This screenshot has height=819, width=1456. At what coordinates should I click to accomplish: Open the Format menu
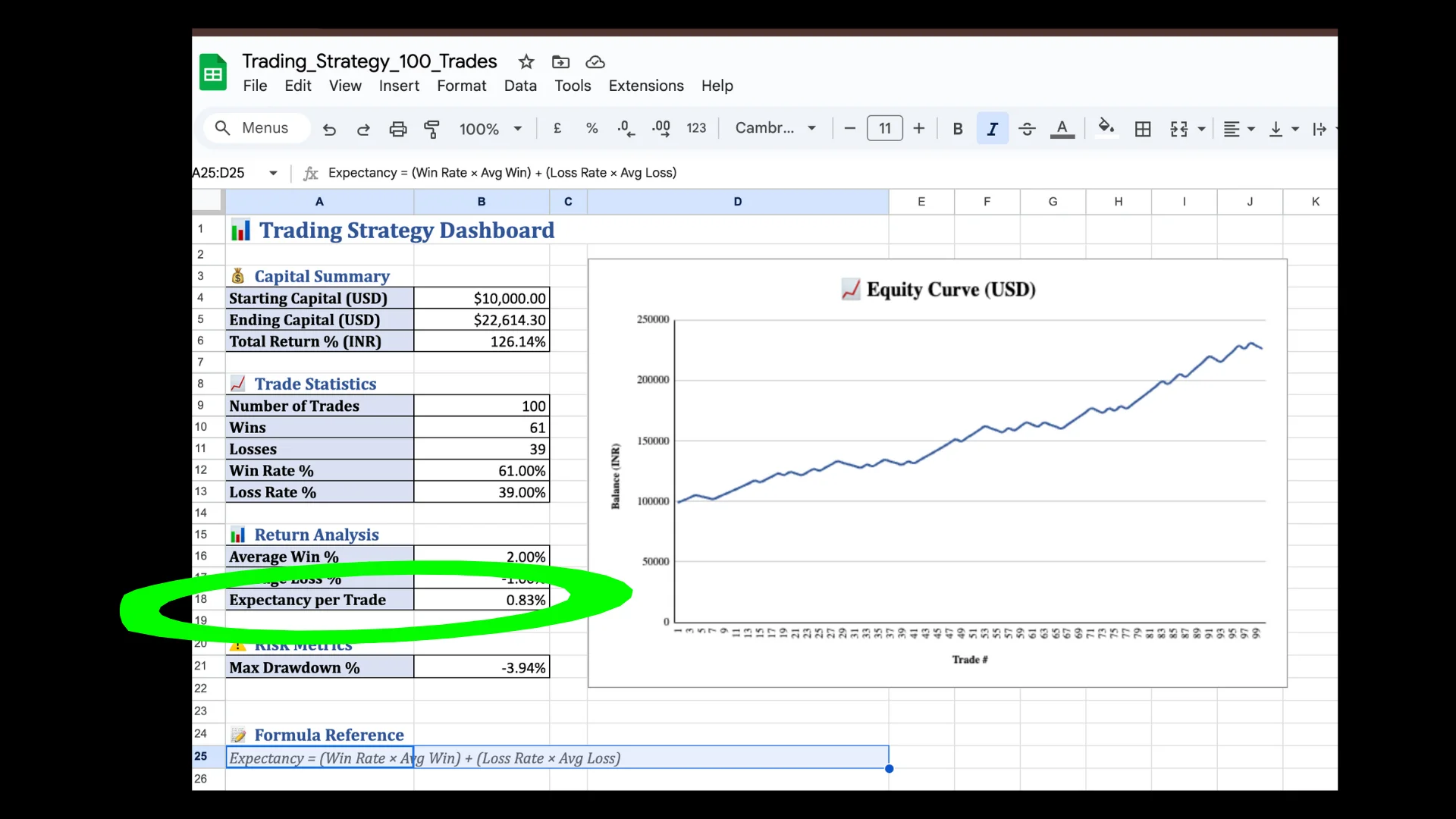tap(461, 86)
